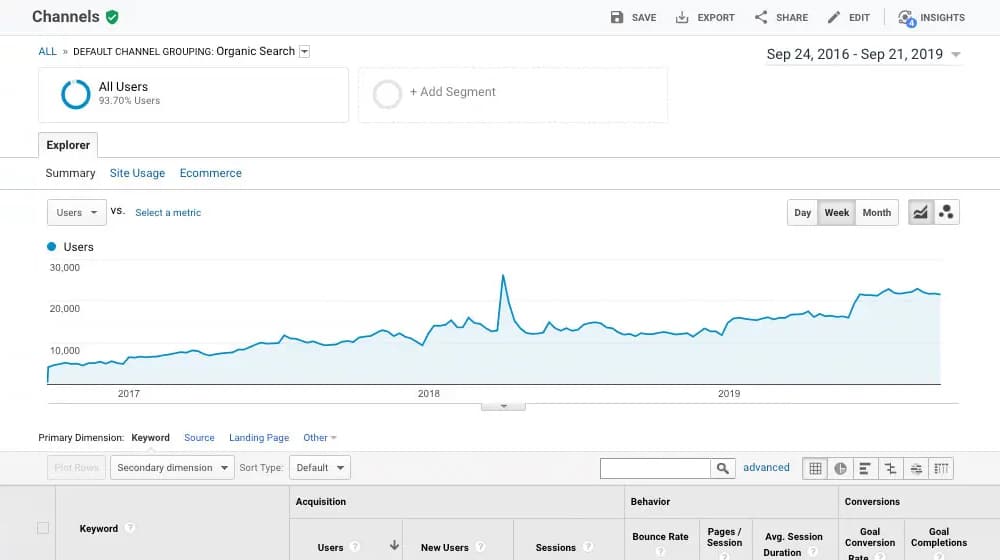Image resolution: width=1000 pixels, height=560 pixels.
Task: Check the select-all rows checkbox
Action: pos(42,528)
